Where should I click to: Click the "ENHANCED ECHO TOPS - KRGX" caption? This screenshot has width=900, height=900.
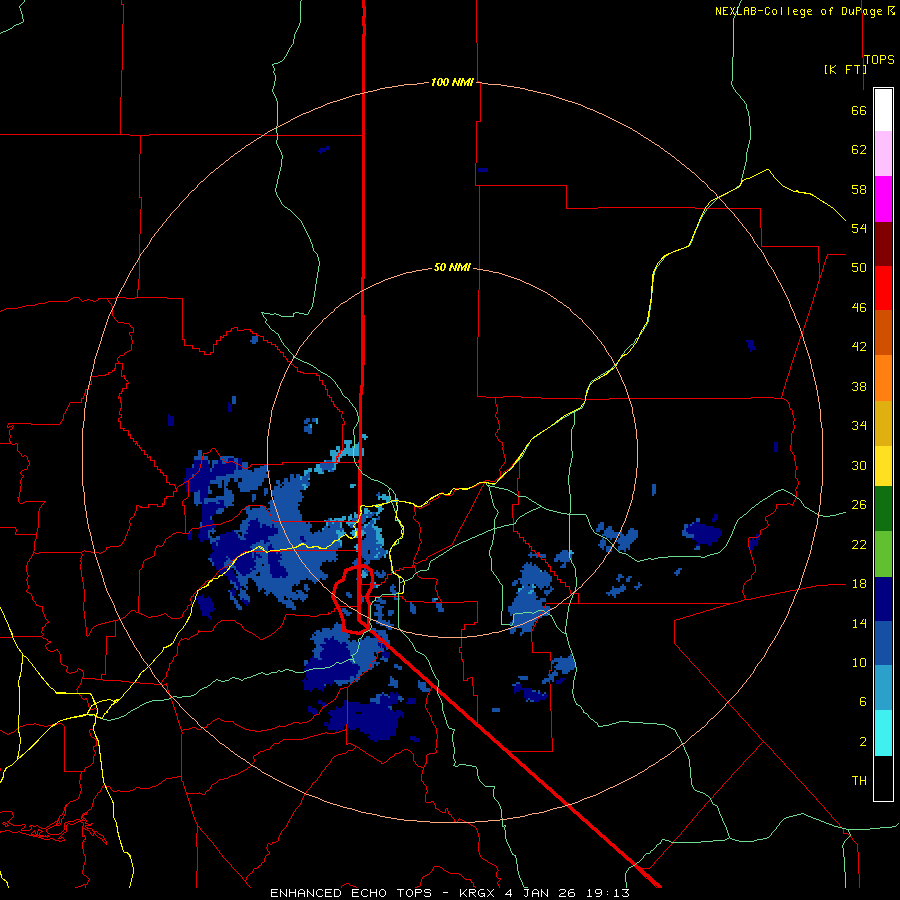coord(382,893)
